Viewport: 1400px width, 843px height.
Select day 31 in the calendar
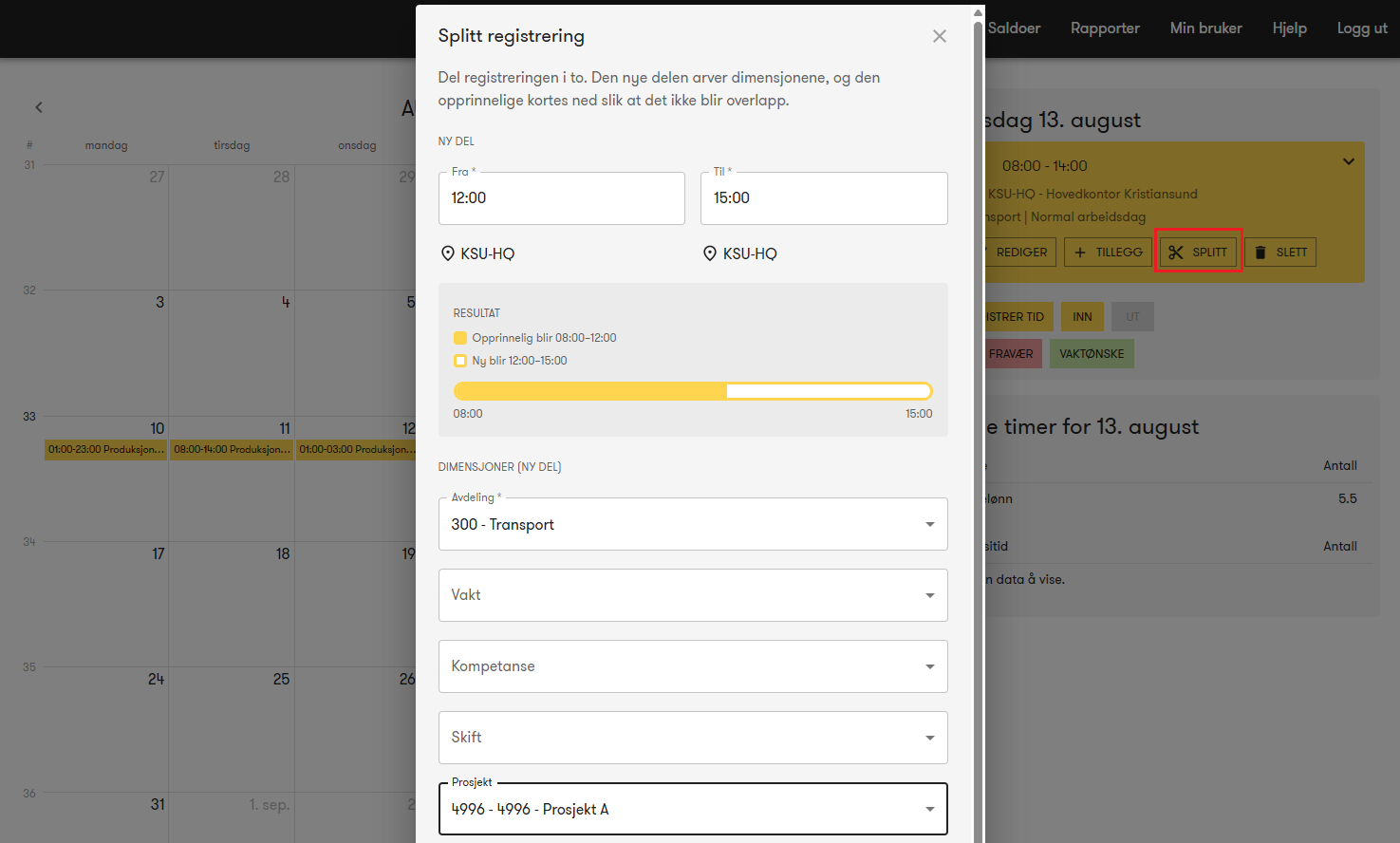click(158, 804)
